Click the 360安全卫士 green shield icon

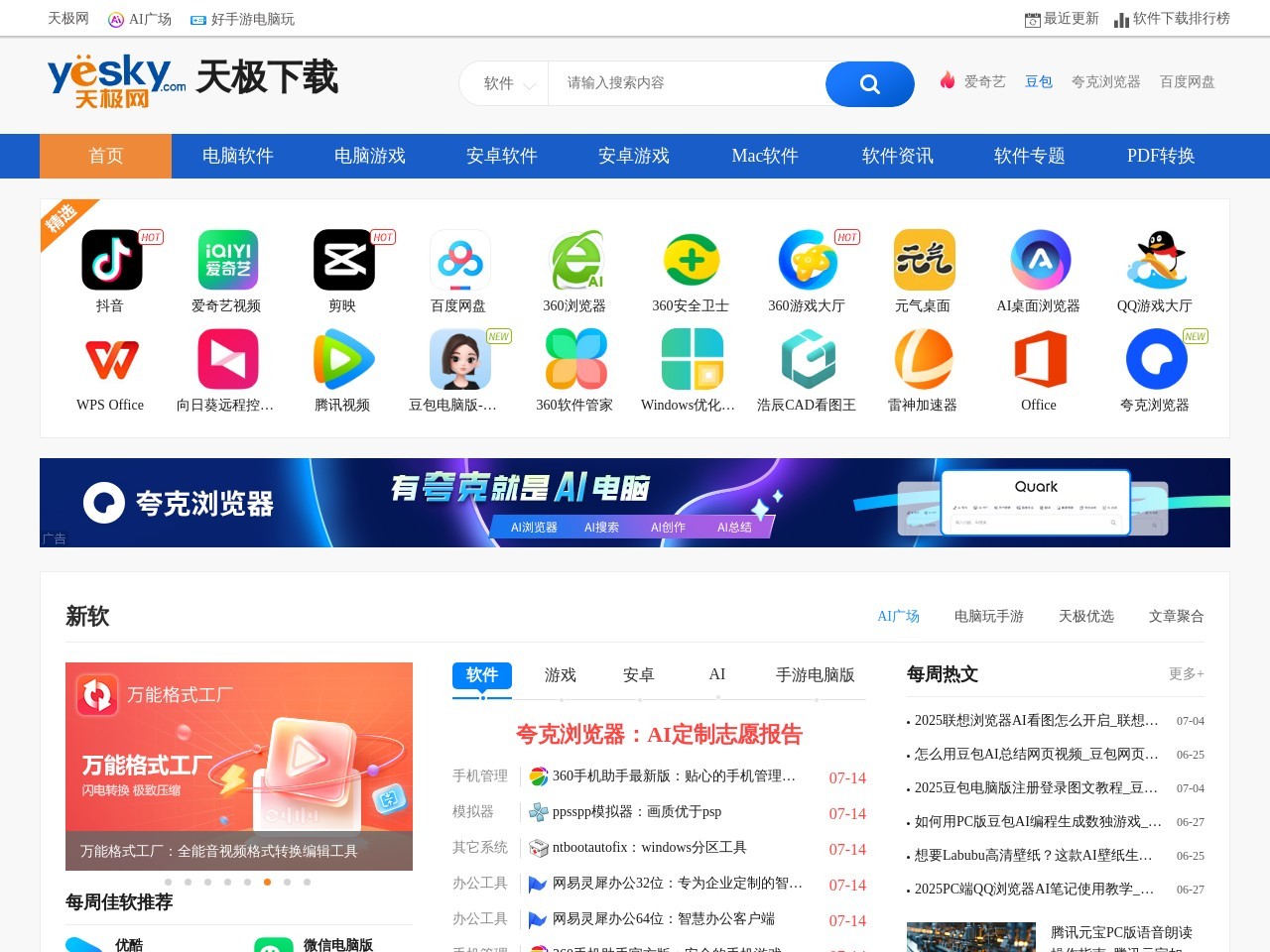692,260
